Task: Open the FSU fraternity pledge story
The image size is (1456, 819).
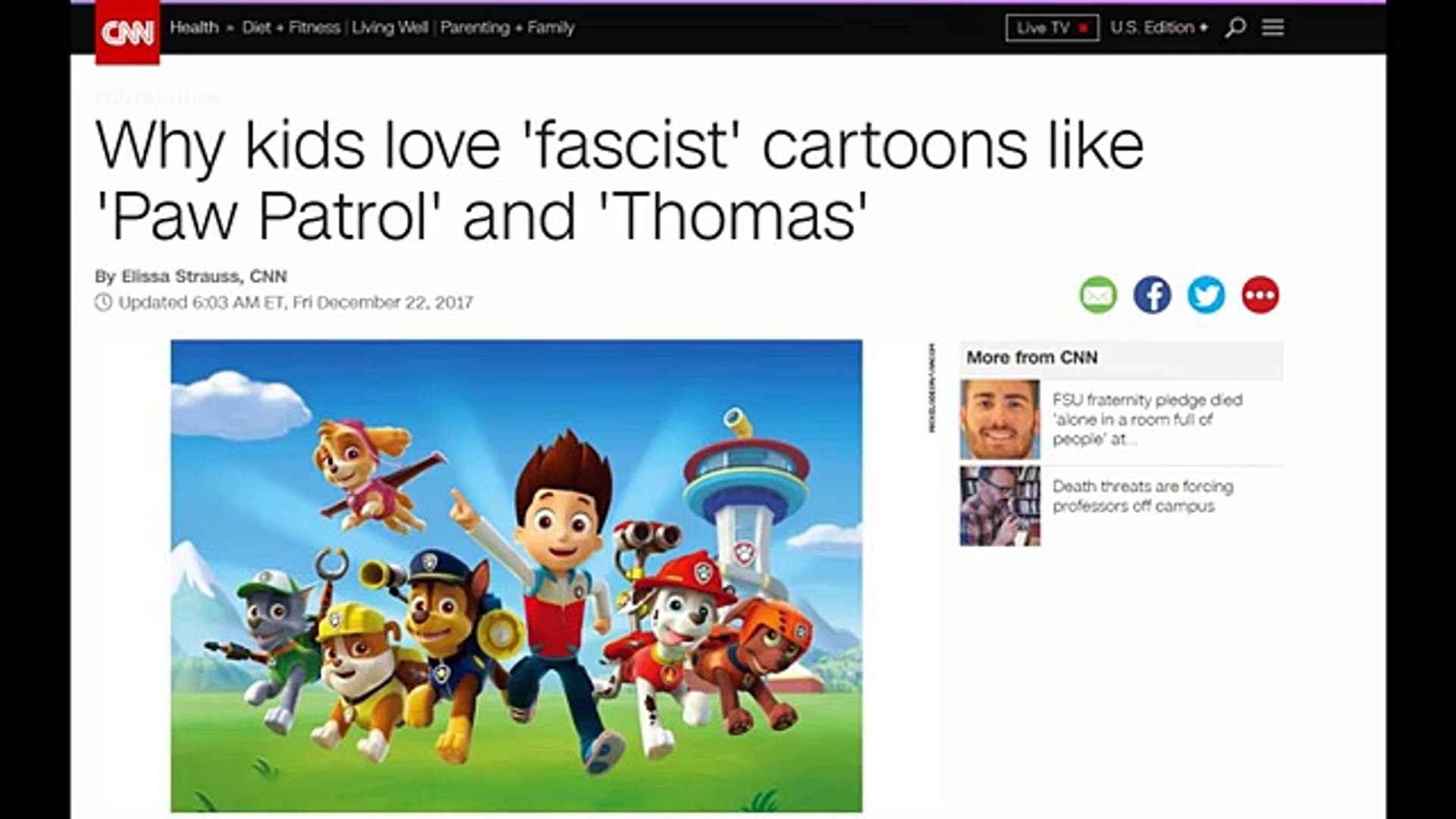Action: tap(1147, 419)
